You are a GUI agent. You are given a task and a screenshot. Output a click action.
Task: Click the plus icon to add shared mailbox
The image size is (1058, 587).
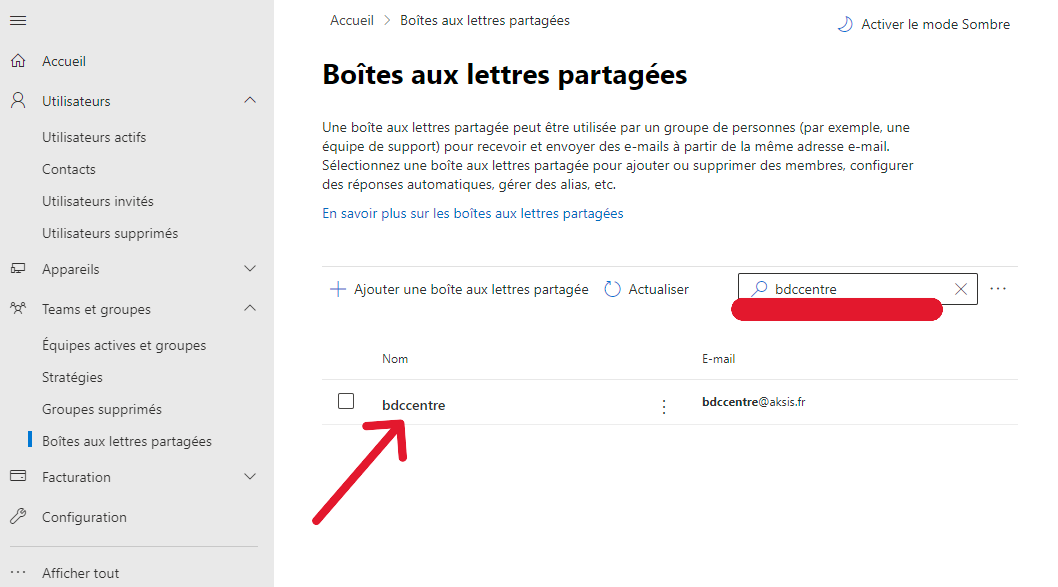[337, 289]
